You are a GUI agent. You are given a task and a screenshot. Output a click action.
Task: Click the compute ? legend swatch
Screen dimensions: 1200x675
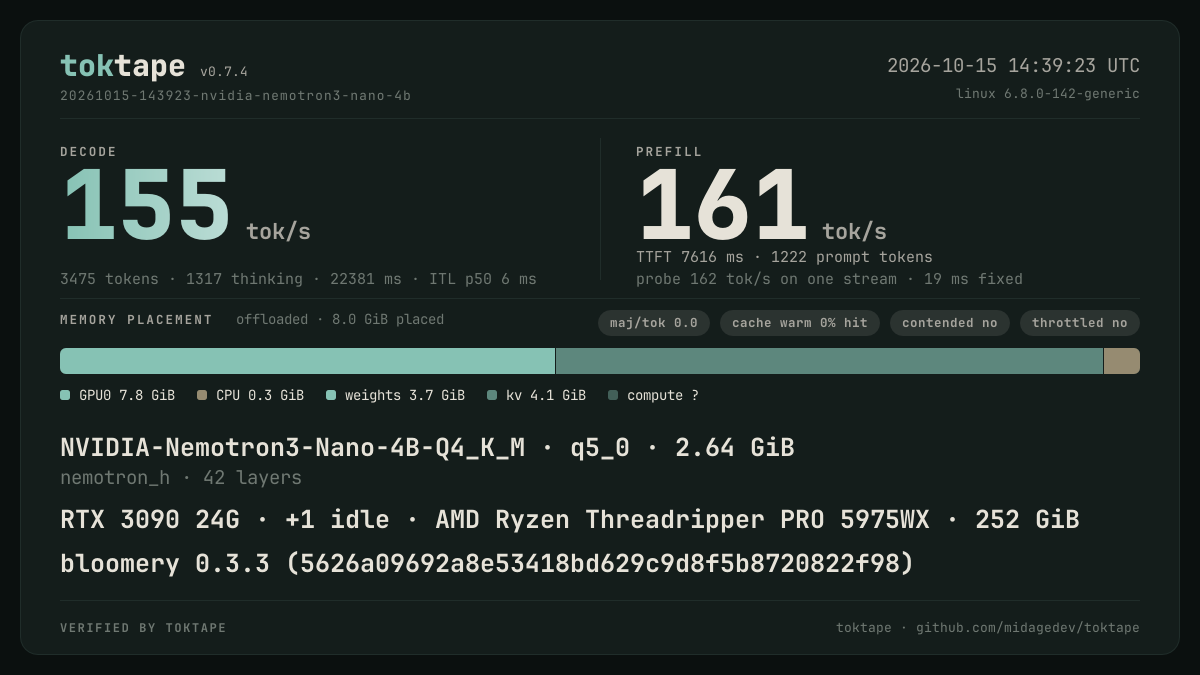click(613, 396)
